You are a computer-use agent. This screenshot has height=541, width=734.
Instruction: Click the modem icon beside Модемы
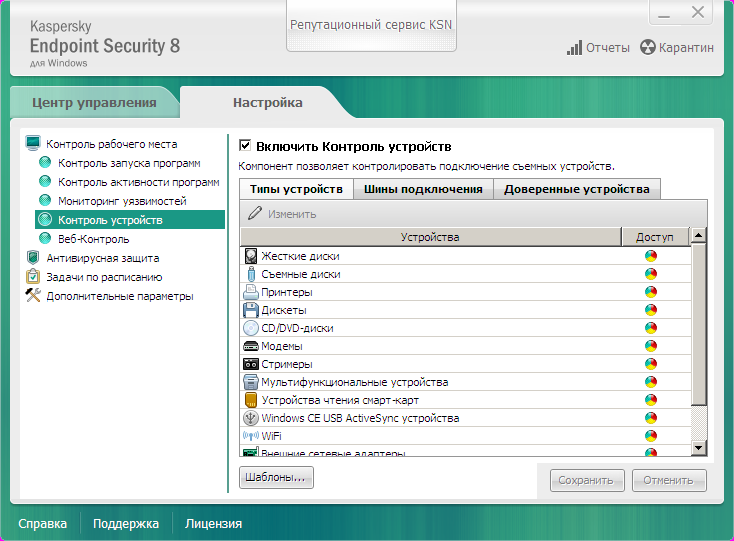tap(251, 346)
